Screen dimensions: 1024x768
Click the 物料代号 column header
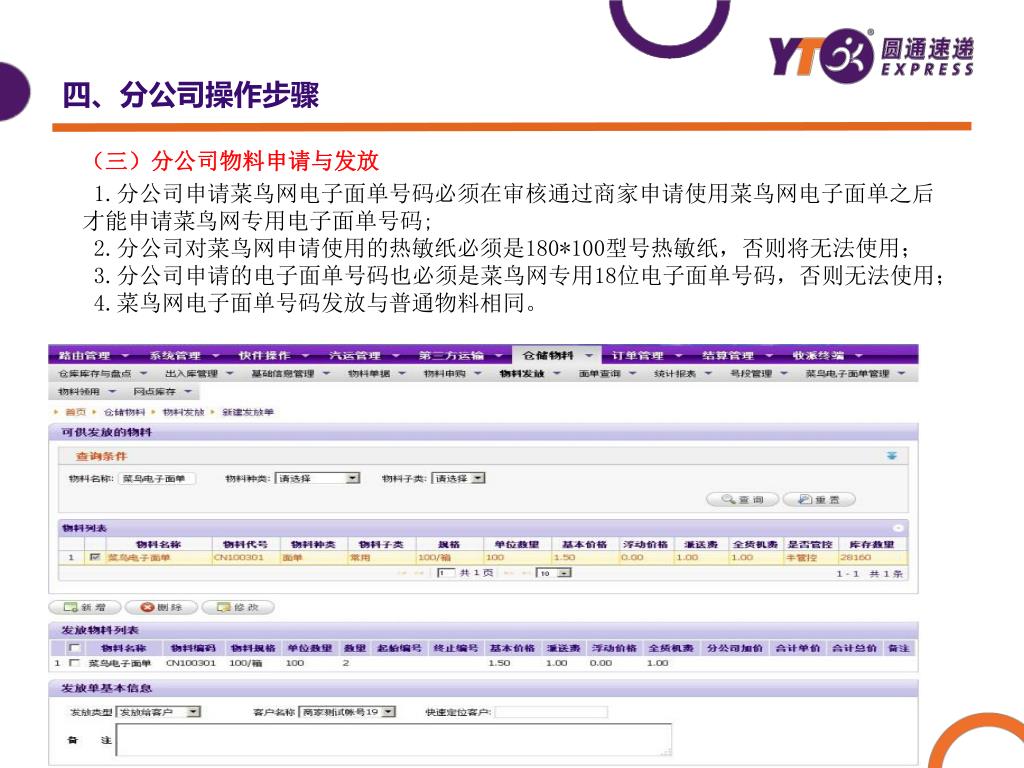pos(246,544)
